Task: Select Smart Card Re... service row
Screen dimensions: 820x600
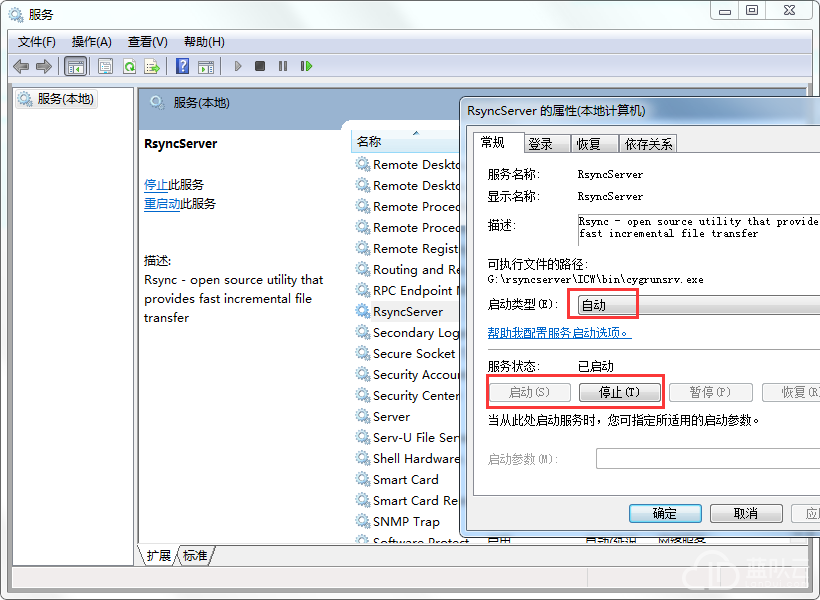Action: 407,500
